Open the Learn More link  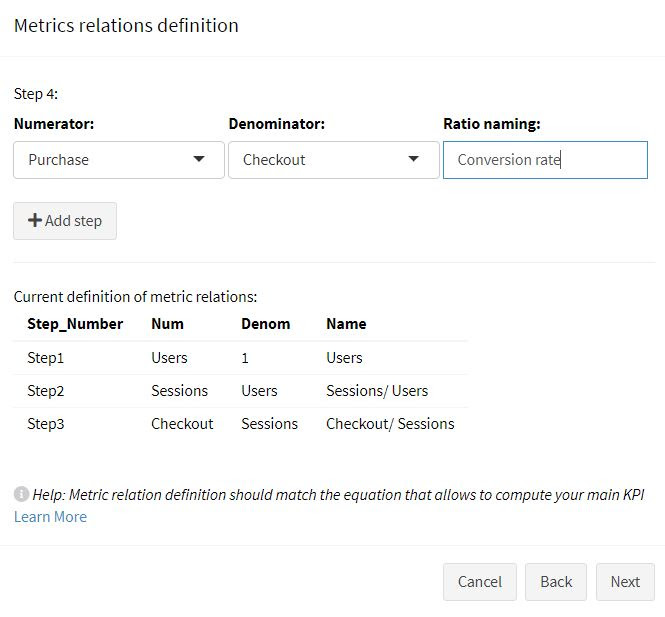[x=50, y=517]
